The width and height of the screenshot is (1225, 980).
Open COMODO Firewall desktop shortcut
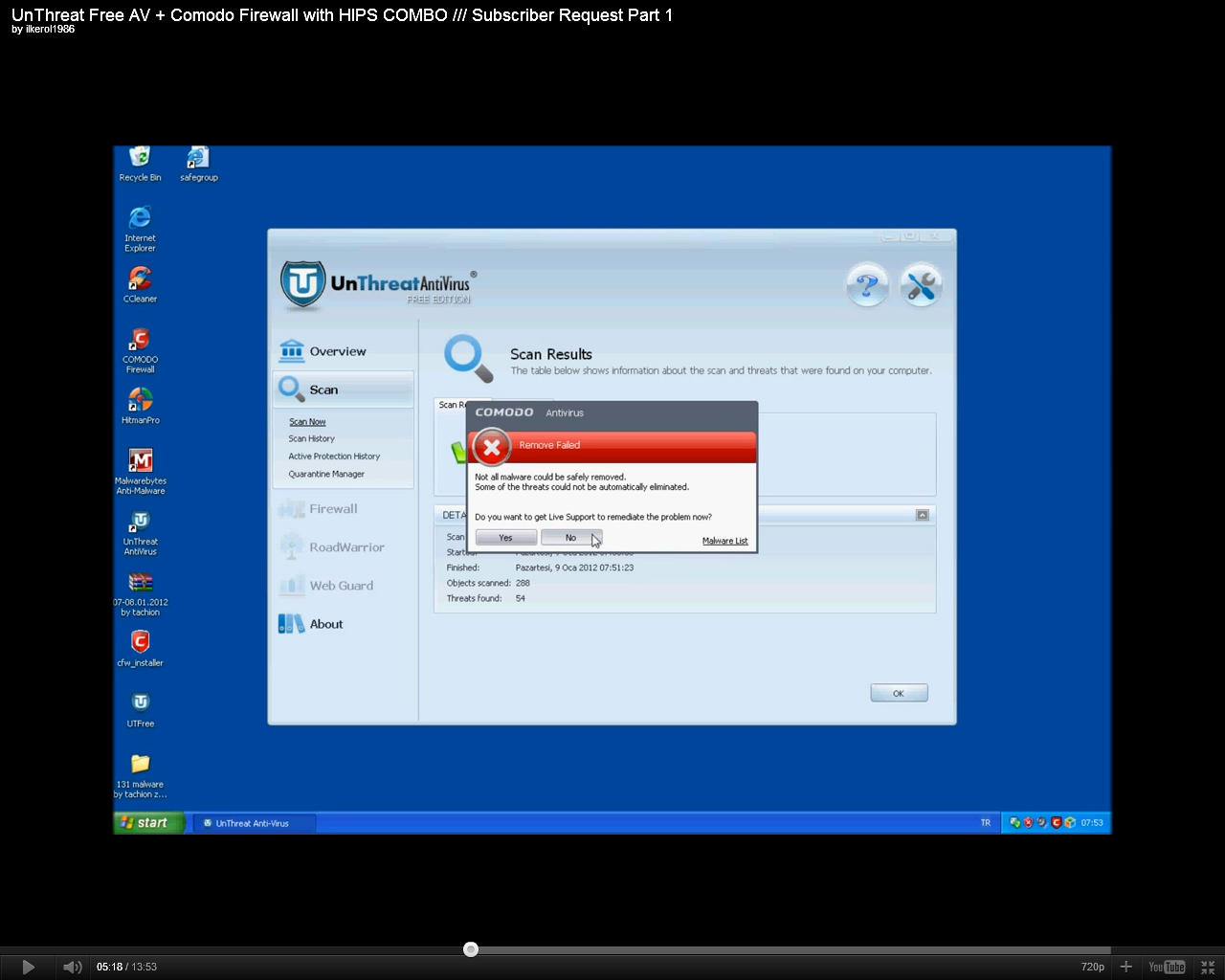[x=140, y=341]
